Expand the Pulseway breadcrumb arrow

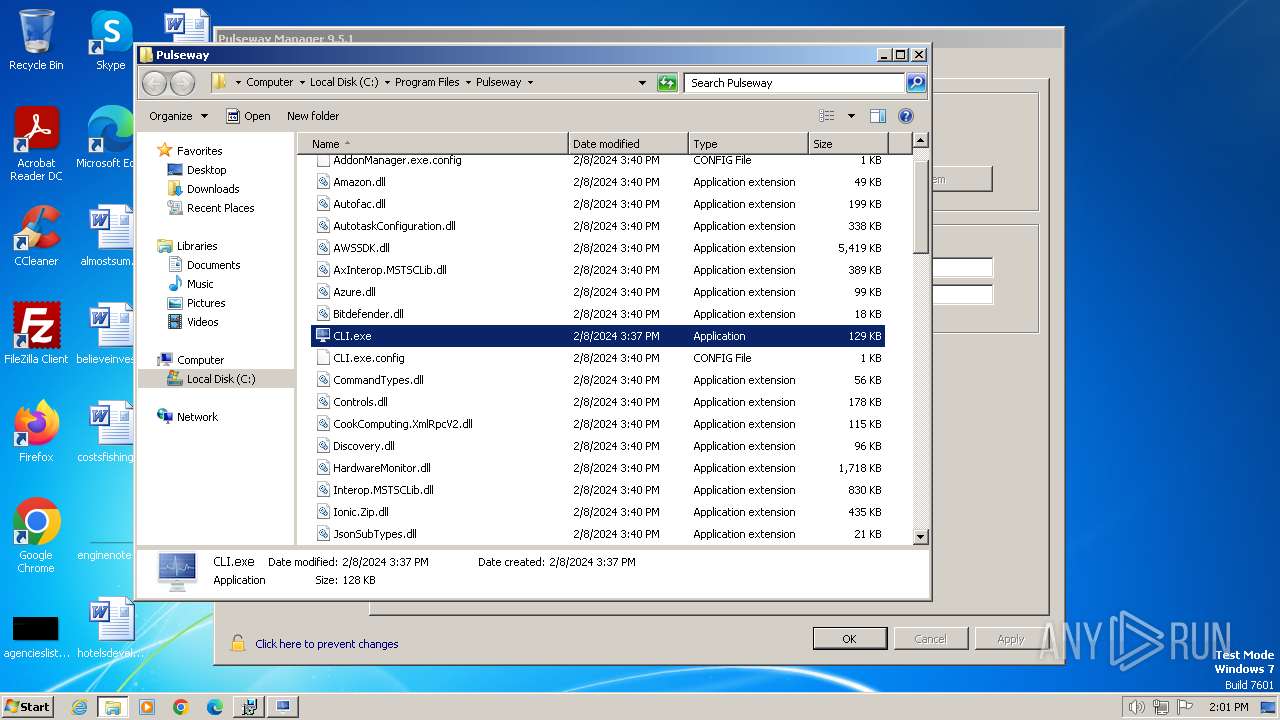(530, 83)
